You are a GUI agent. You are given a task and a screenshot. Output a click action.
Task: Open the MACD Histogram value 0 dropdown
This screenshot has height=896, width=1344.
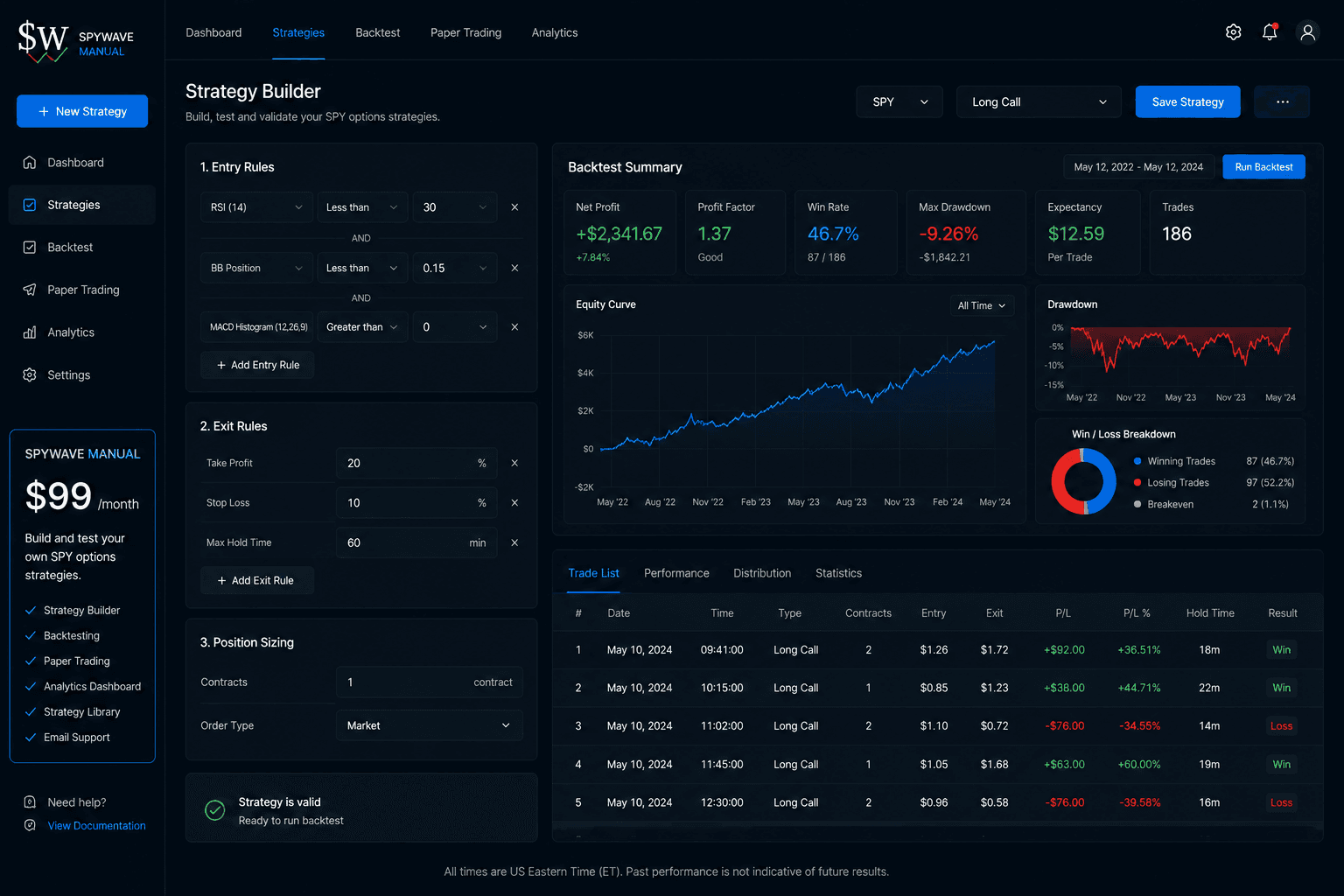[455, 327]
